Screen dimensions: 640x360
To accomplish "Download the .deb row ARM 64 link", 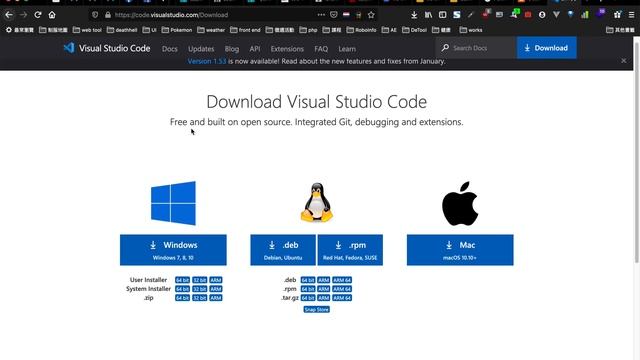I will 342,280.
